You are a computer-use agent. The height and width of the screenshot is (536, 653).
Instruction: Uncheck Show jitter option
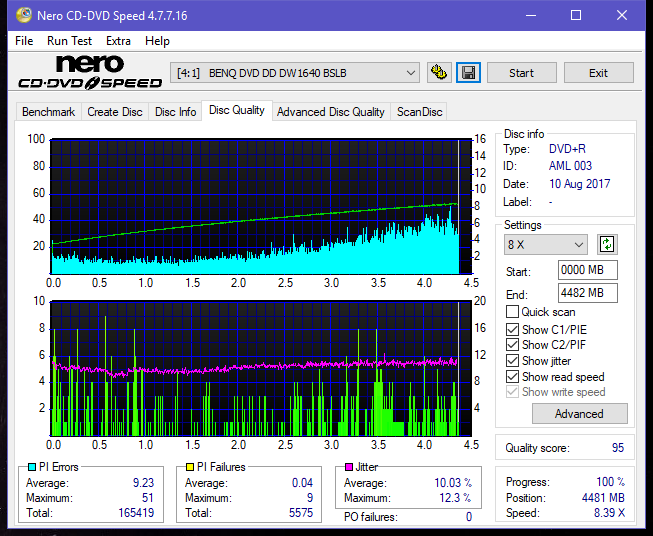(x=512, y=361)
